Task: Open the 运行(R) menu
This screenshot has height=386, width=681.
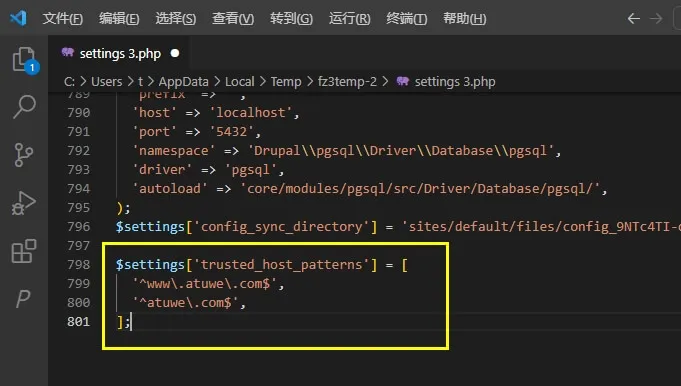Action: coord(350,19)
